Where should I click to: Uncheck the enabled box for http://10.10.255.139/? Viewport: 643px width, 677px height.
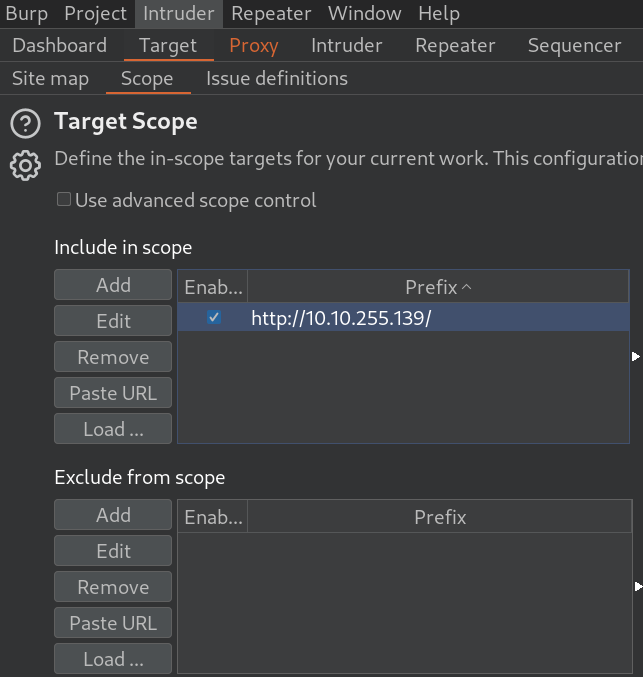click(x=214, y=317)
